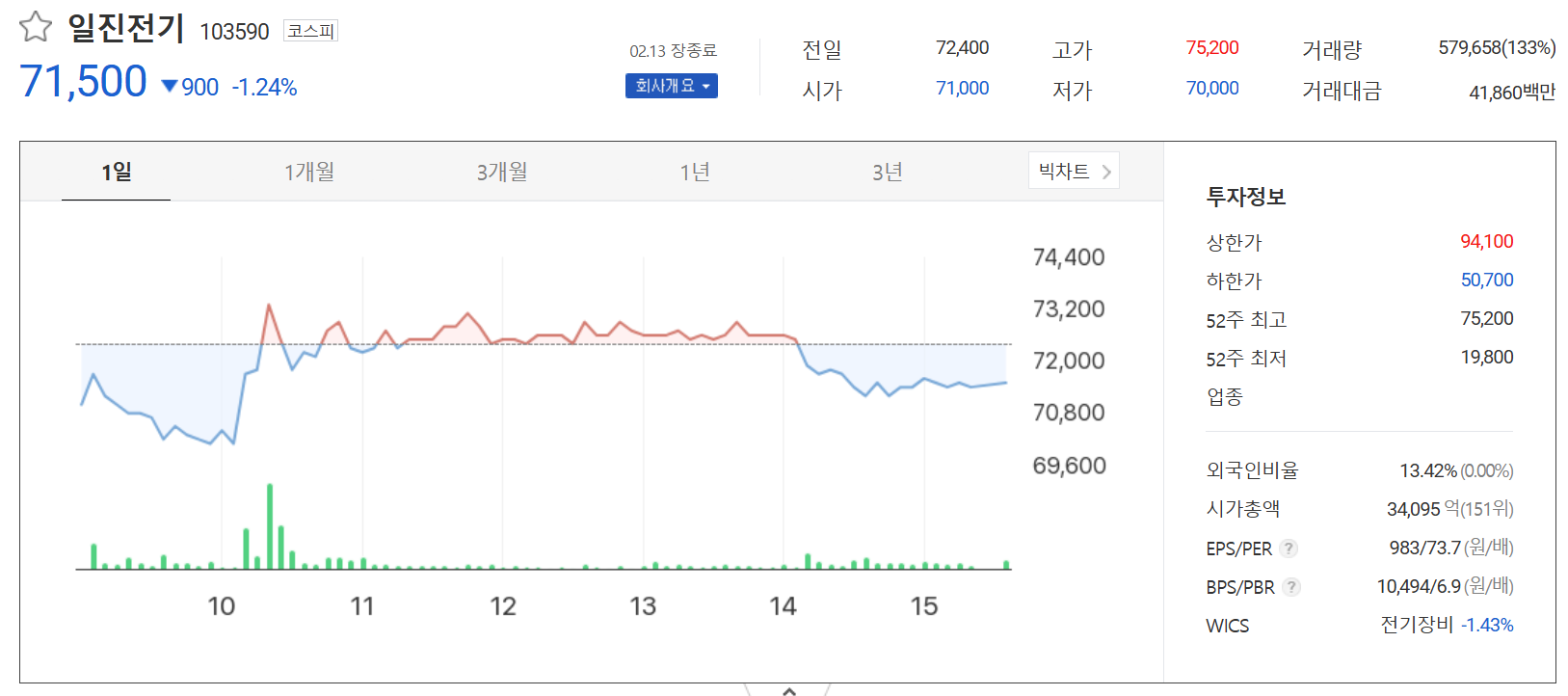Click the 코스피 market badge
This screenshot has height=696, width=1568.
(310, 31)
